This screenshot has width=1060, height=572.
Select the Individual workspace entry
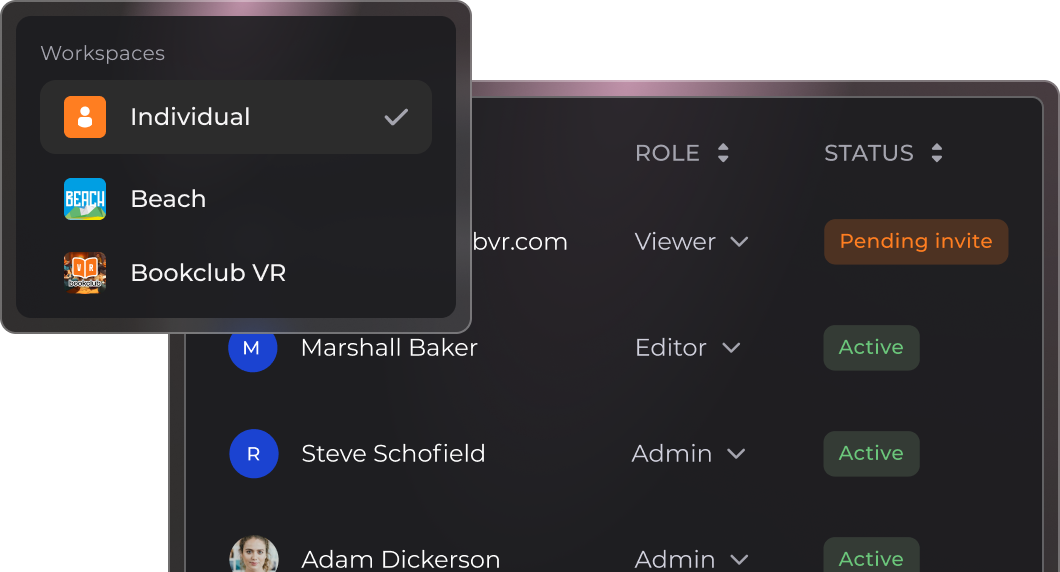[x=190, y=117]
